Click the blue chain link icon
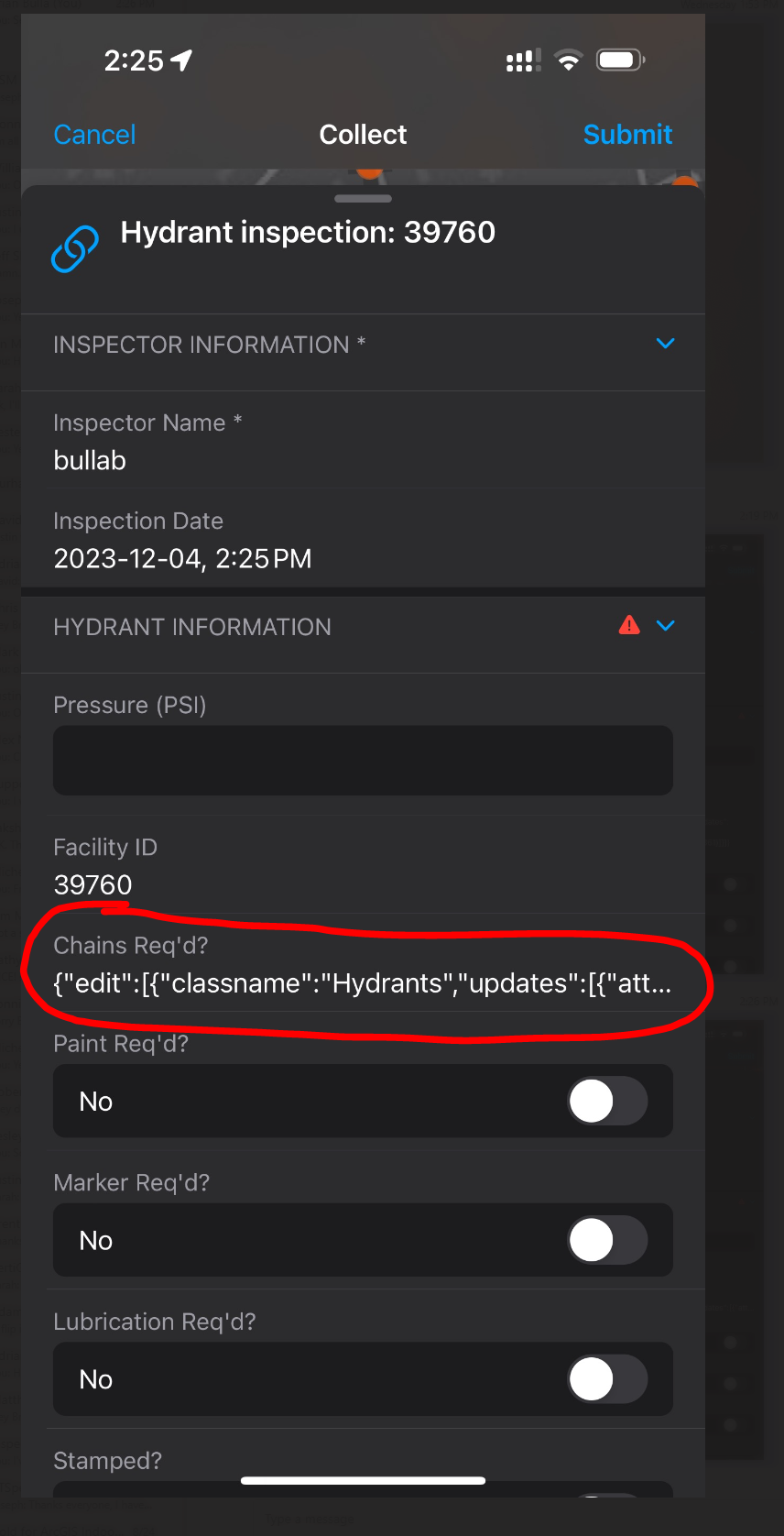Image resolution: width=784 pixels, height=1536 pixels. tap(75, 248)
